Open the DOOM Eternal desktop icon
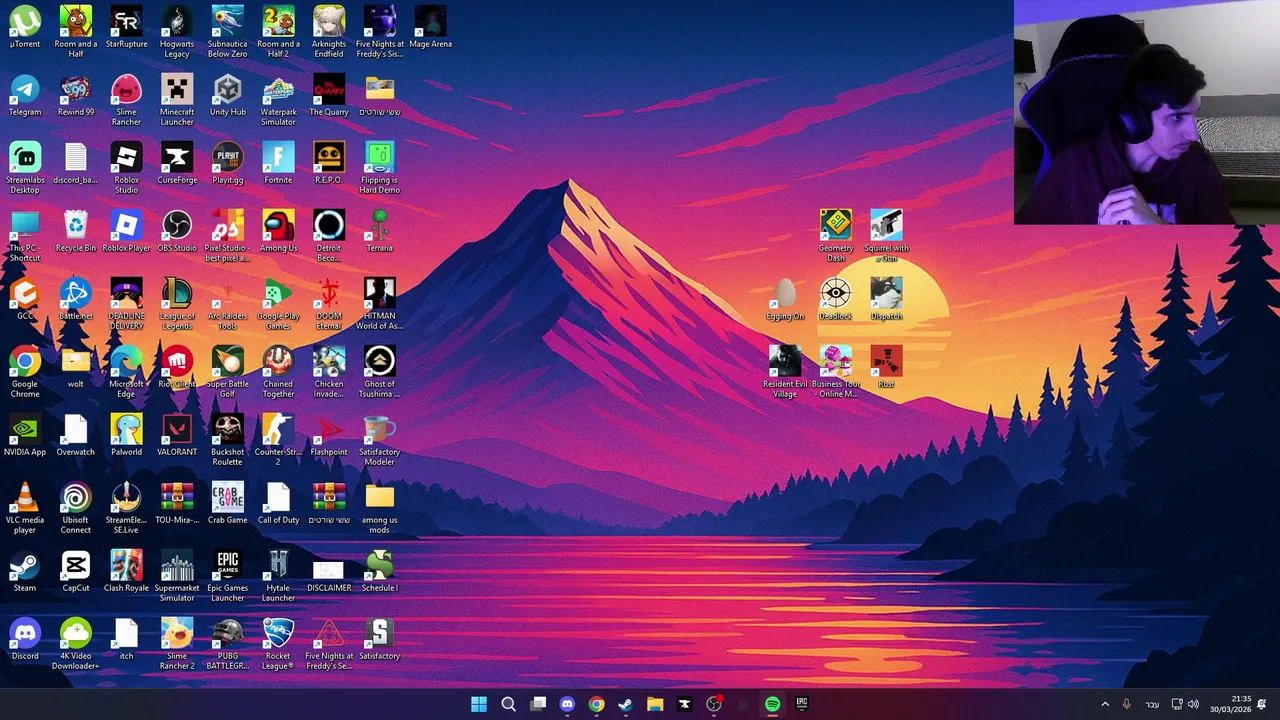 coord(329,304)
